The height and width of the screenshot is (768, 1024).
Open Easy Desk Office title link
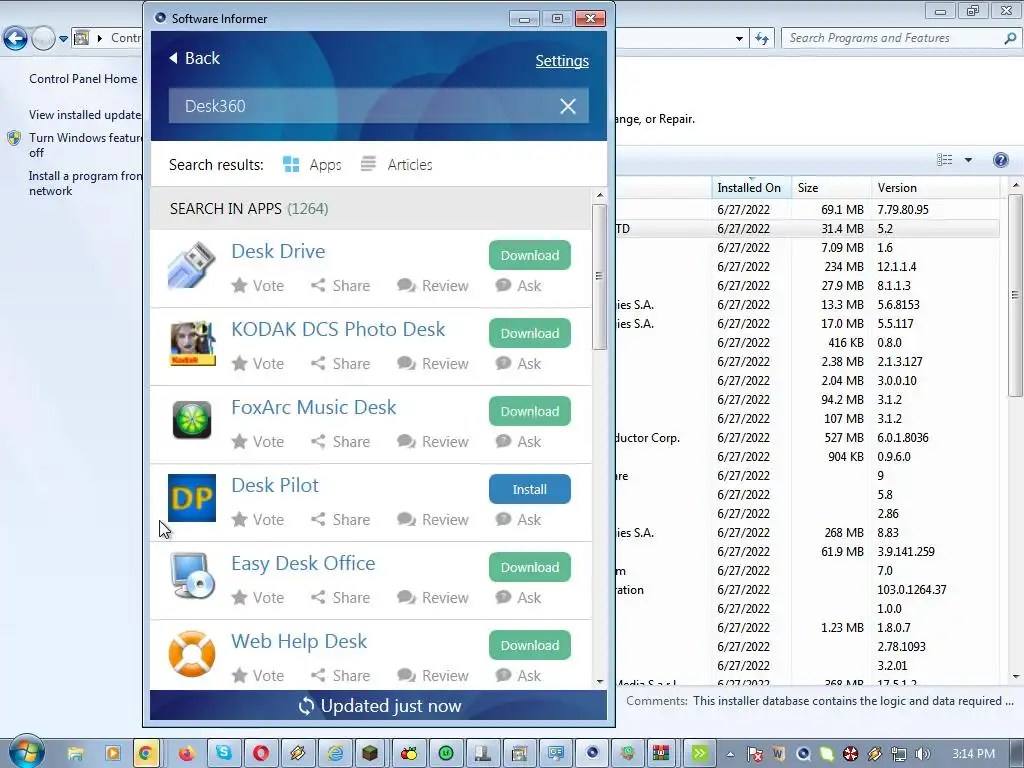tap(303, 563)
